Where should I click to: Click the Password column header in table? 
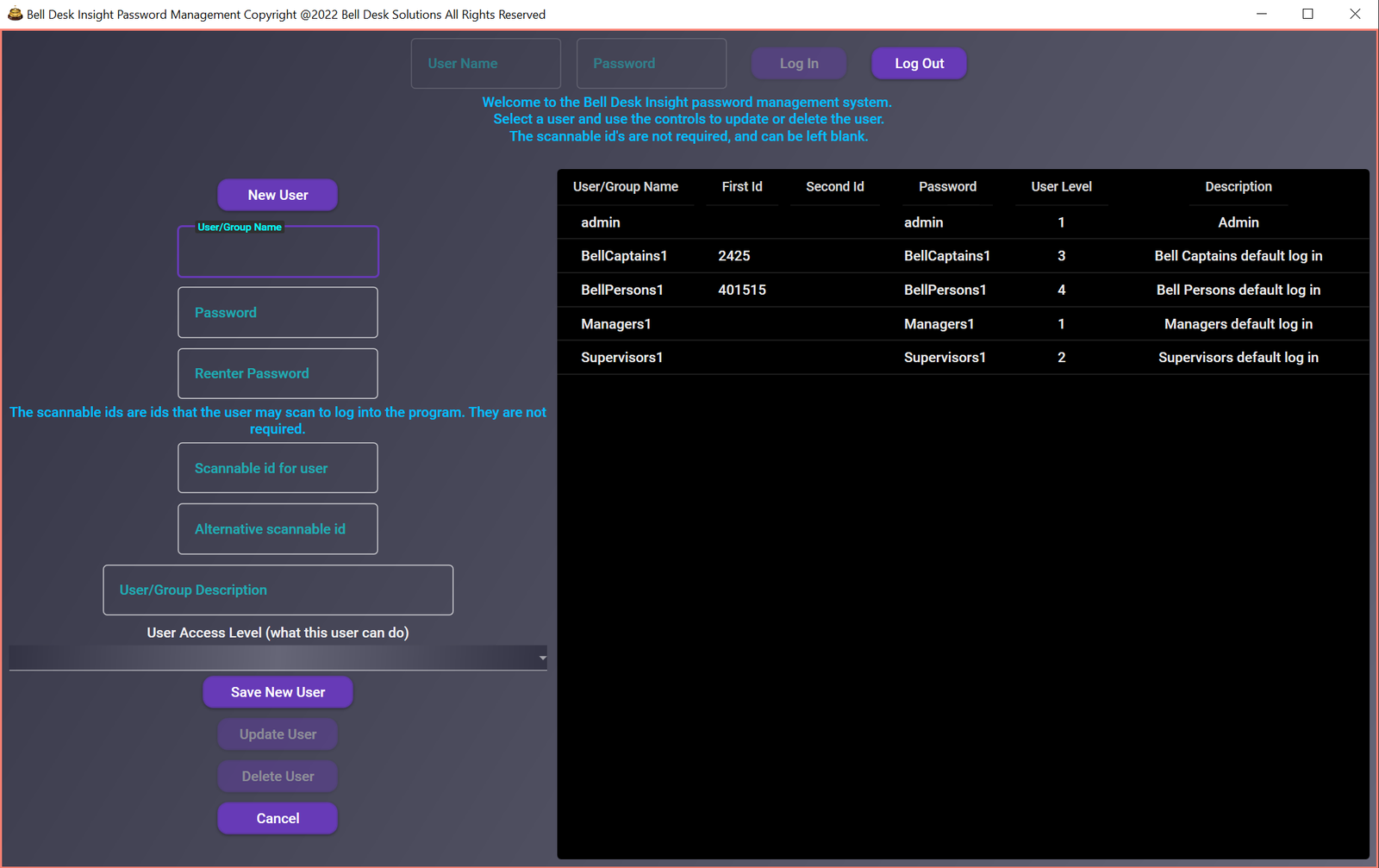coord(947,186)
